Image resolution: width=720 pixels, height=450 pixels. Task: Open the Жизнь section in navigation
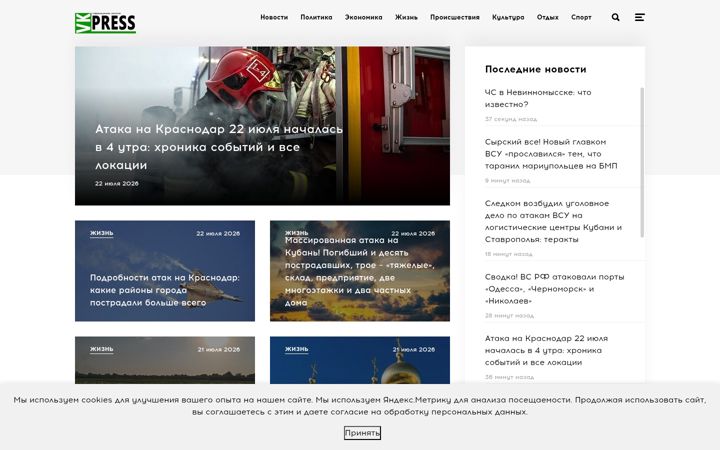pyautogui.click(x=406, y=17)
